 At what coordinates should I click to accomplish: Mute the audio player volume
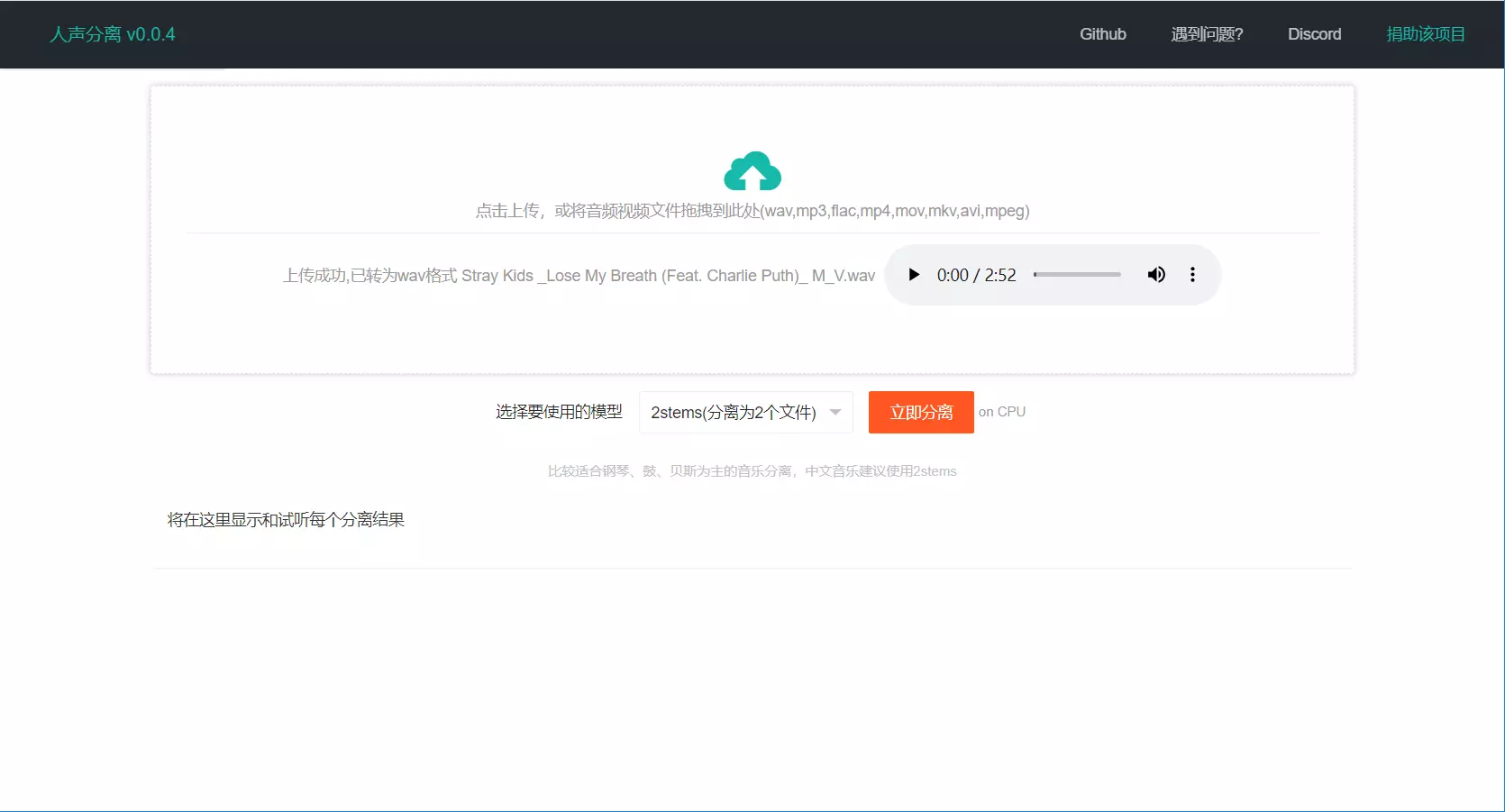[1156, 275]
